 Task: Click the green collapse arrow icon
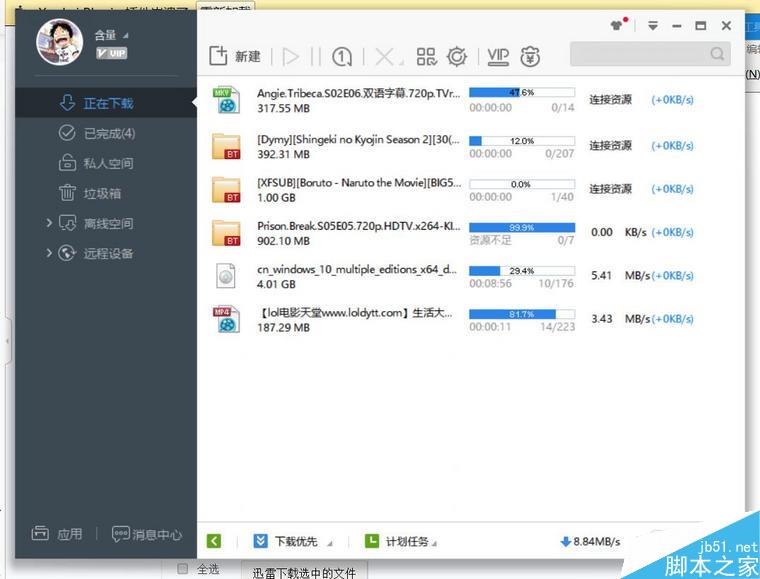(214, 541)
